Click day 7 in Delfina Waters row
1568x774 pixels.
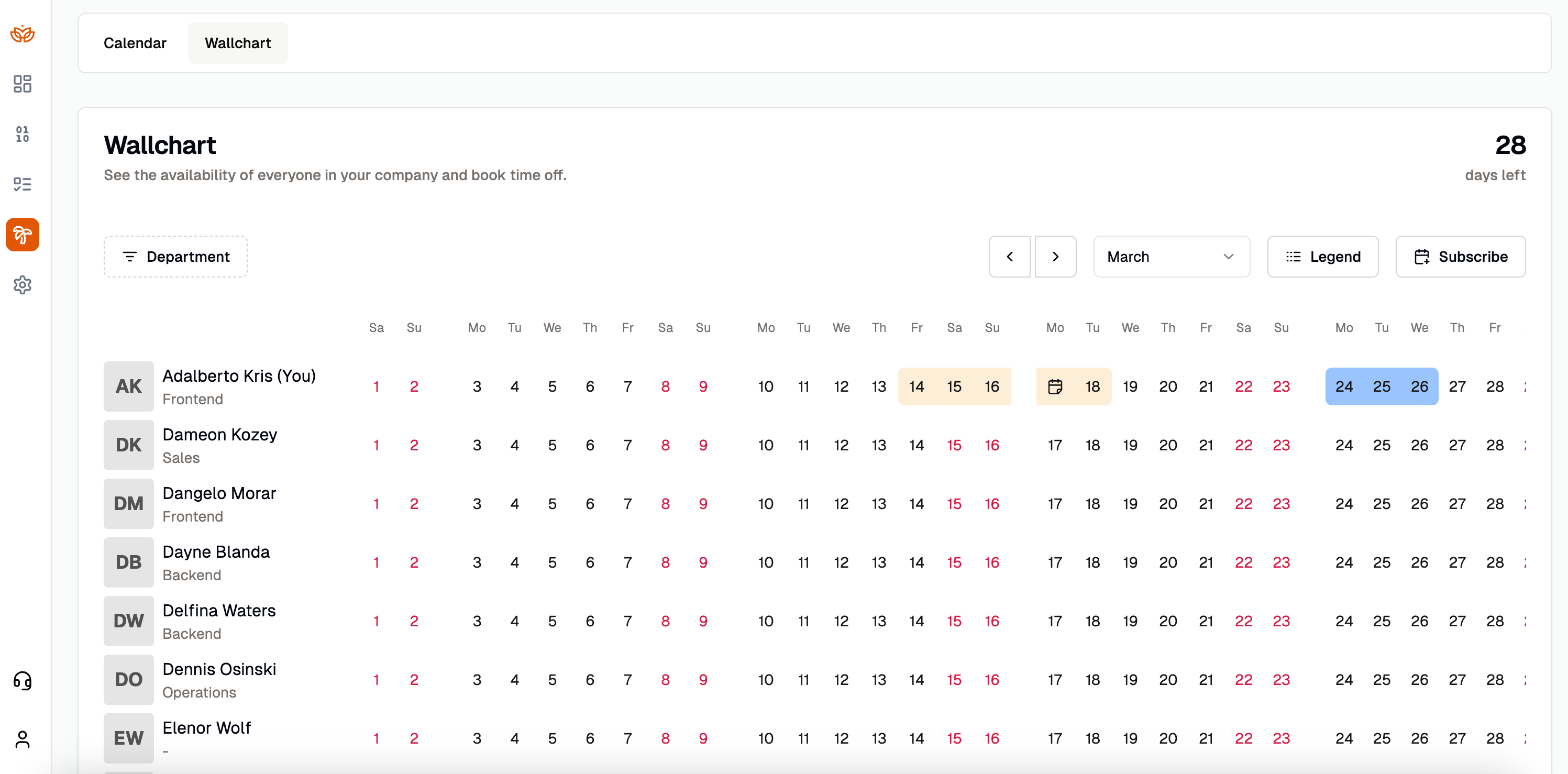(627, 621)
